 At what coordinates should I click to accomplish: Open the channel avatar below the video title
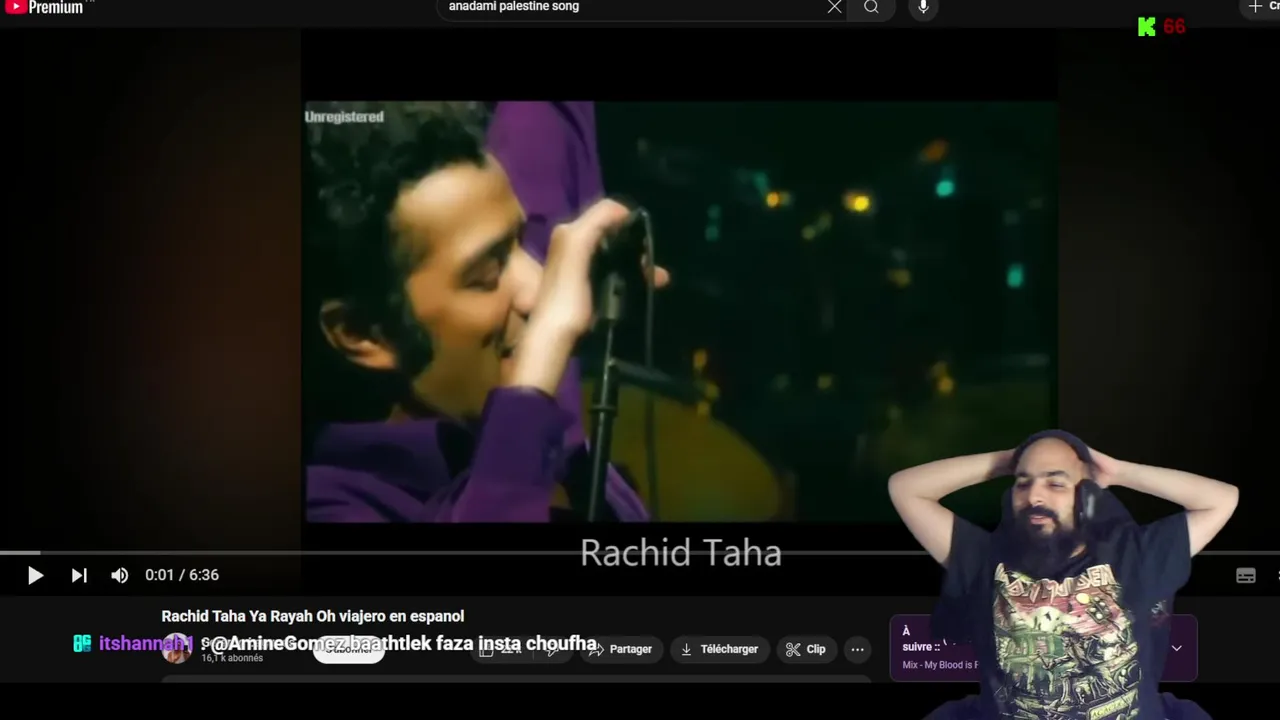pyautogui.click(x=177, y=648)
